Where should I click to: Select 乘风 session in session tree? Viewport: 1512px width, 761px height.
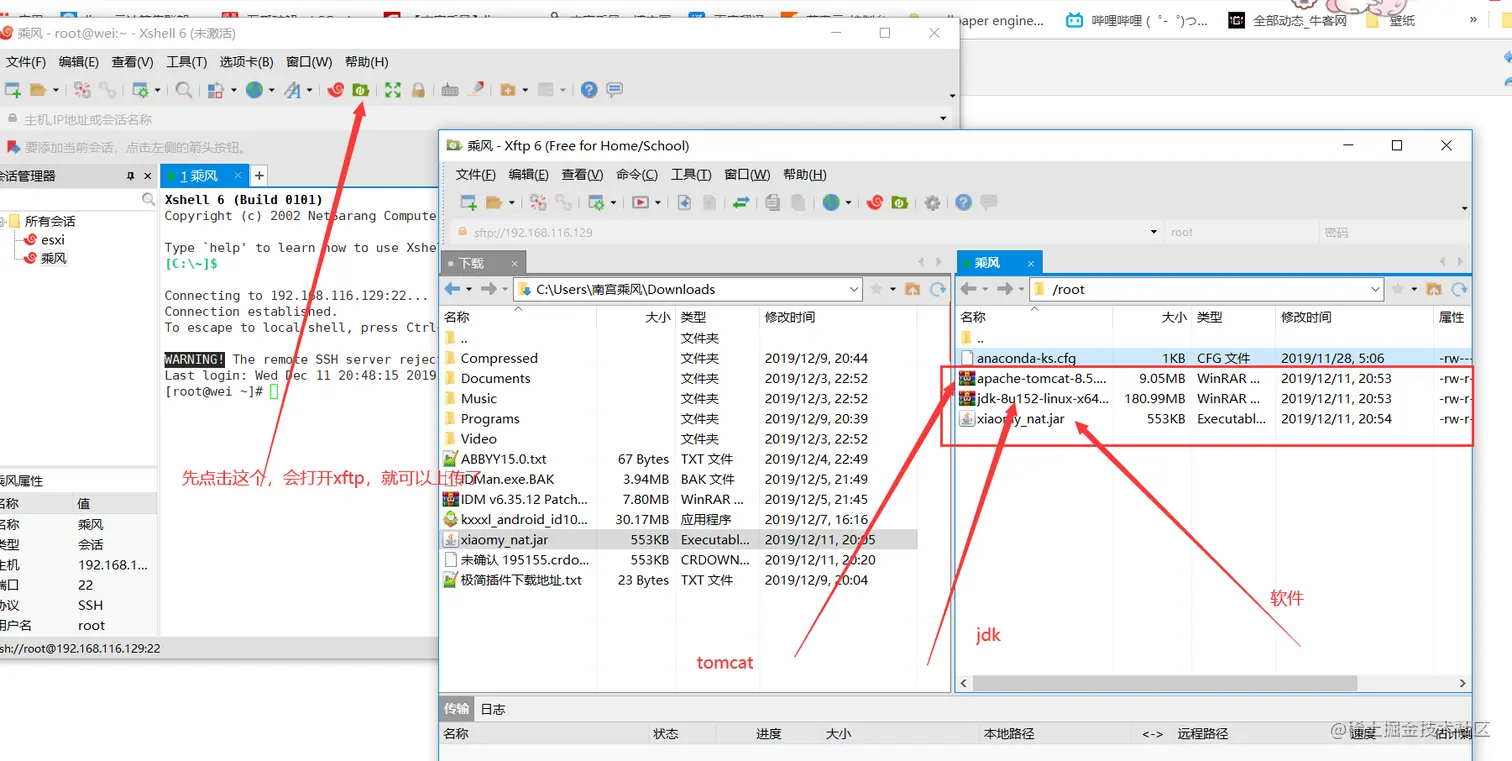tap(53, 258)
